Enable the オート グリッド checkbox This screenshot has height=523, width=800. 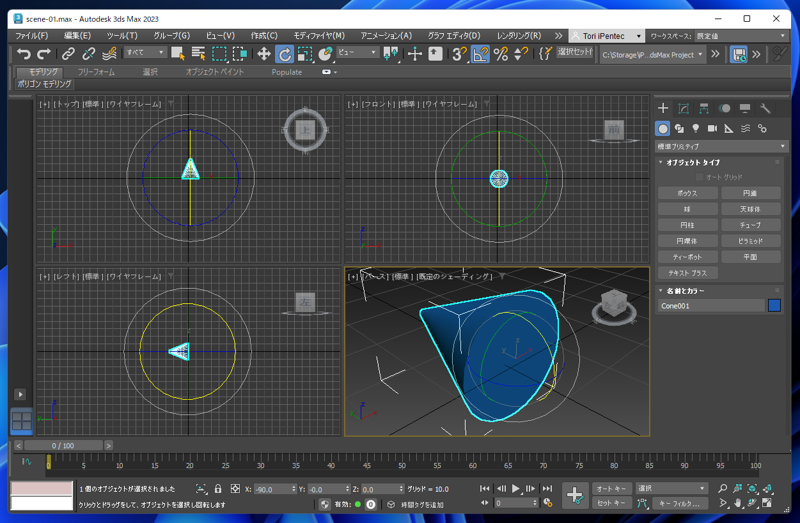pyautogui.click(x=699, y=177)
